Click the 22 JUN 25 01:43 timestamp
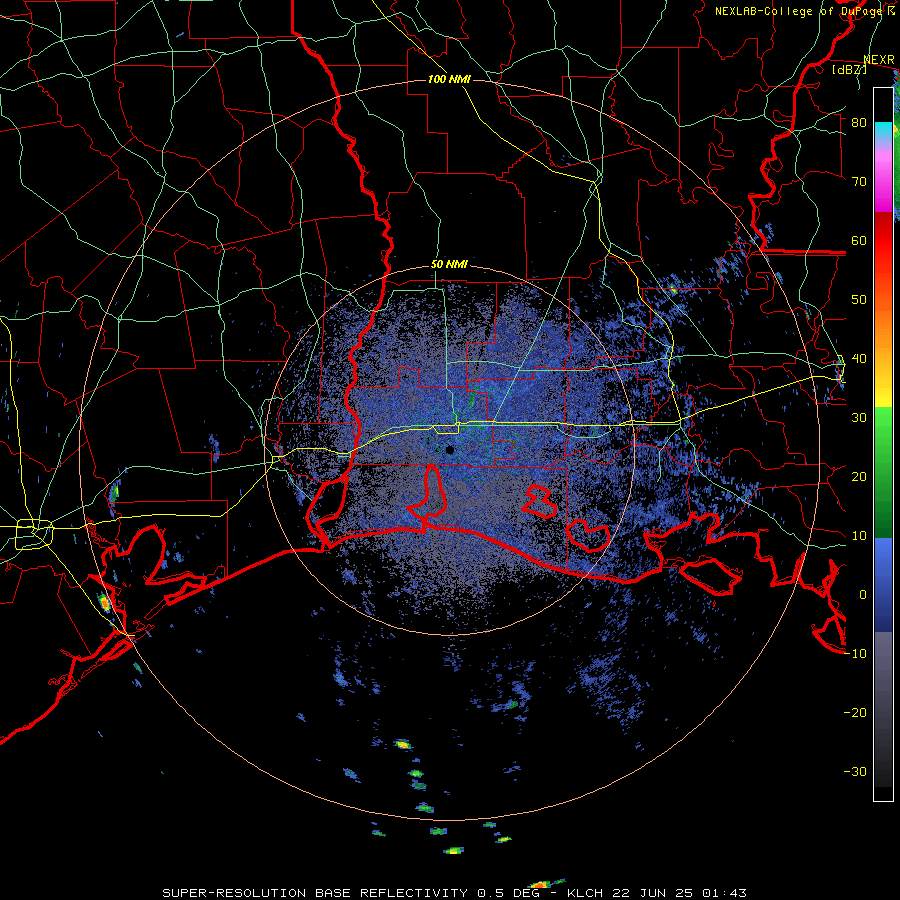900x900 pixels. click(x=678, y=893)
